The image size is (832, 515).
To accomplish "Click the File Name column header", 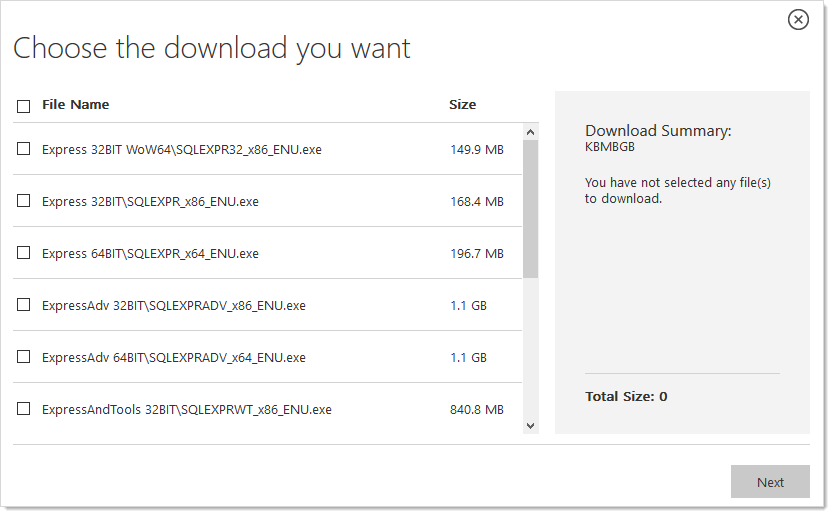I will (x=76, y=105).
